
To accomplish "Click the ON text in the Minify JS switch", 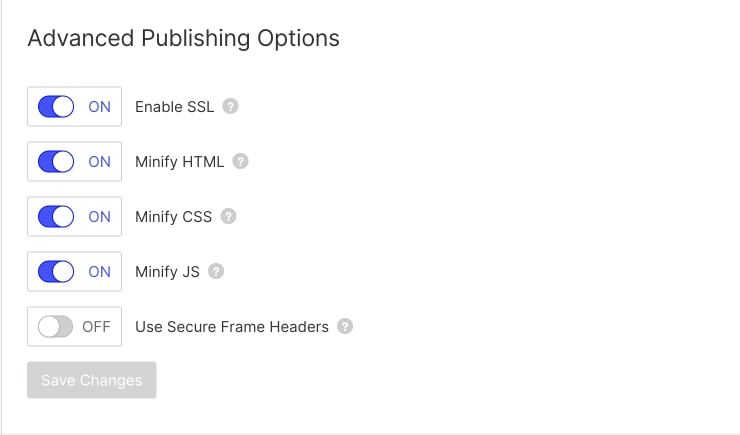I will tap(99, 271).
